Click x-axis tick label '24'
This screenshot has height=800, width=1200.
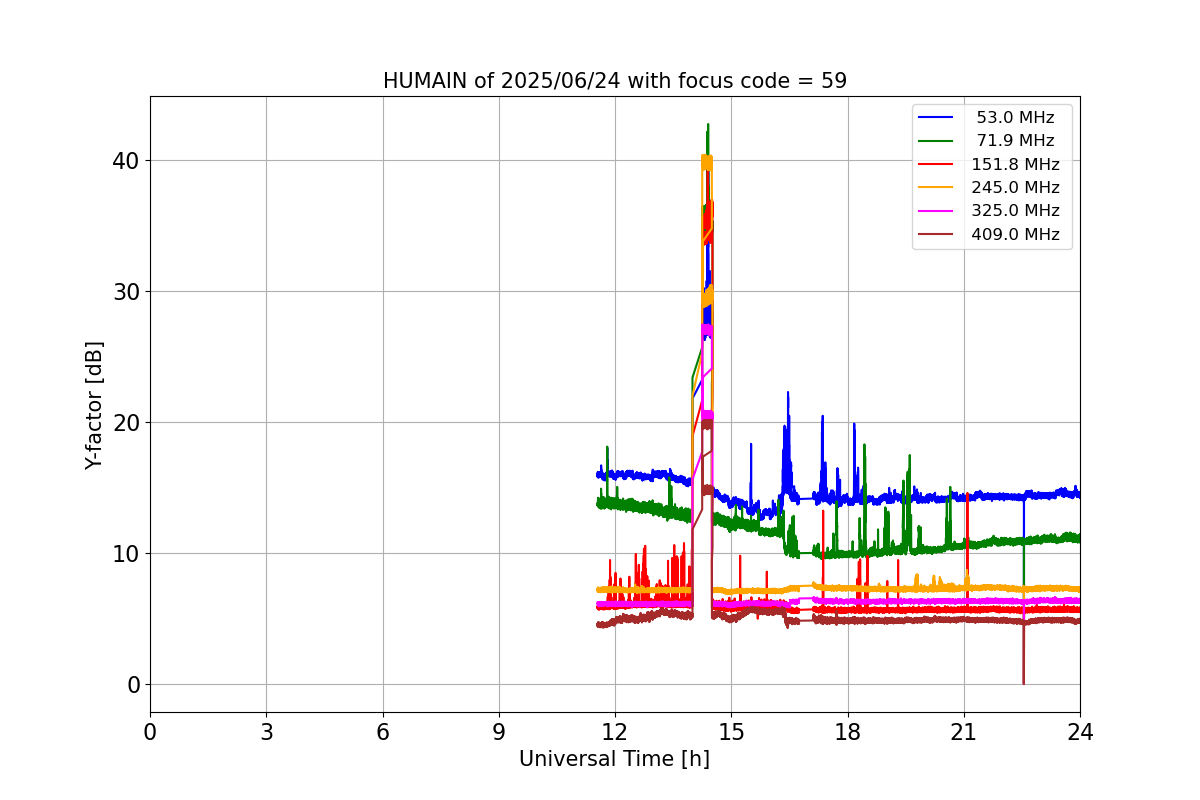click(1080, 732)
